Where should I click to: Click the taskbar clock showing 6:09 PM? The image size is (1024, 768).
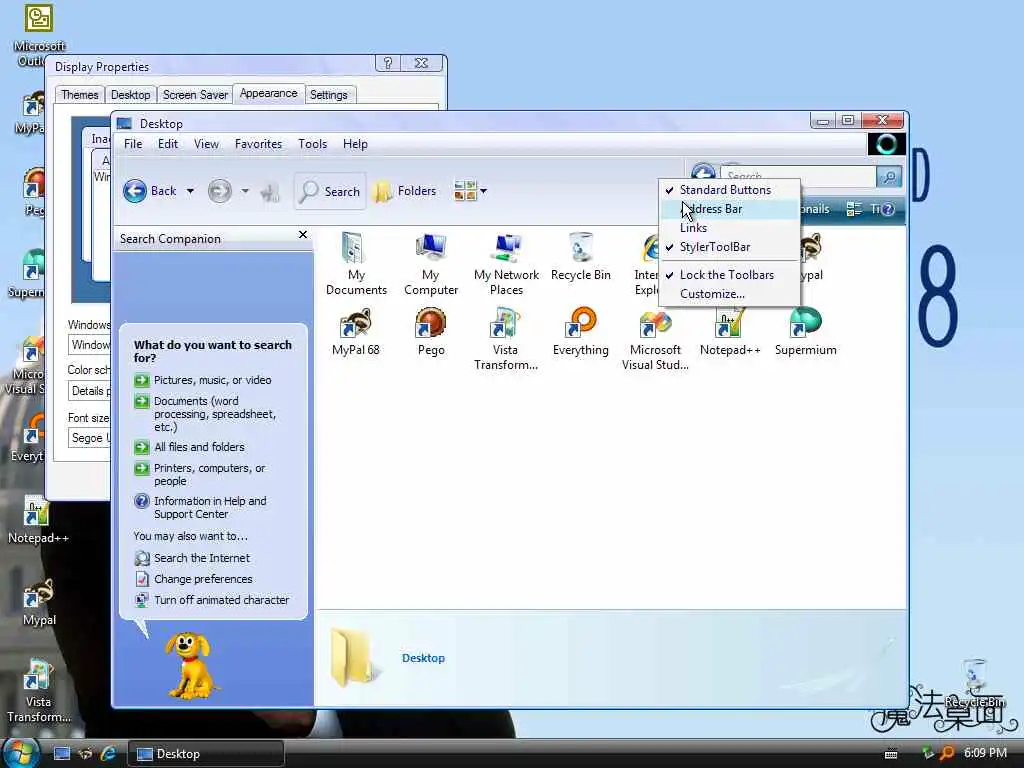985,753
